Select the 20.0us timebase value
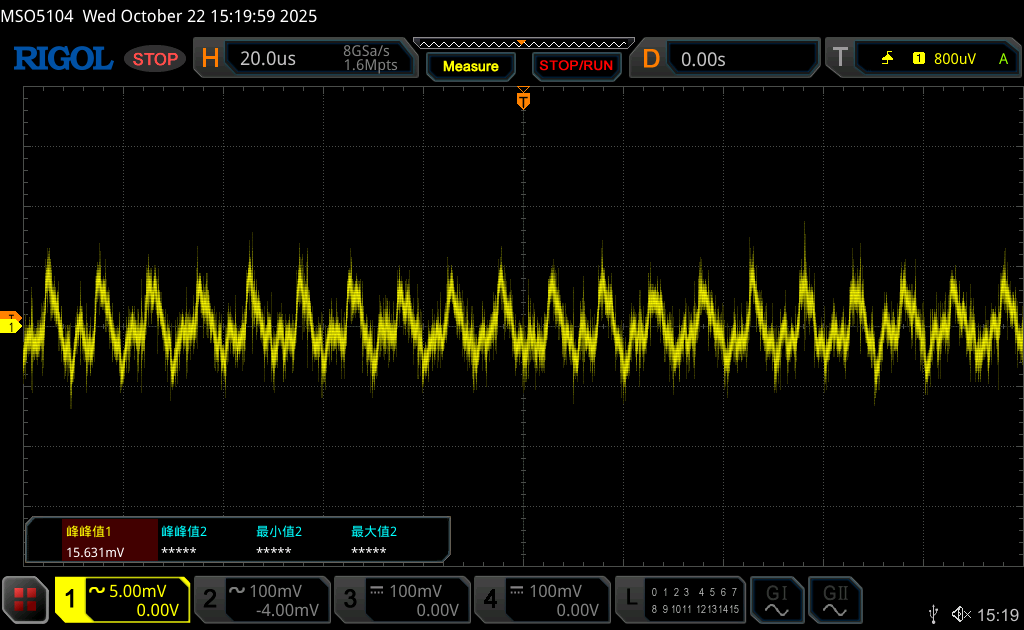 (x=268, y=59)
